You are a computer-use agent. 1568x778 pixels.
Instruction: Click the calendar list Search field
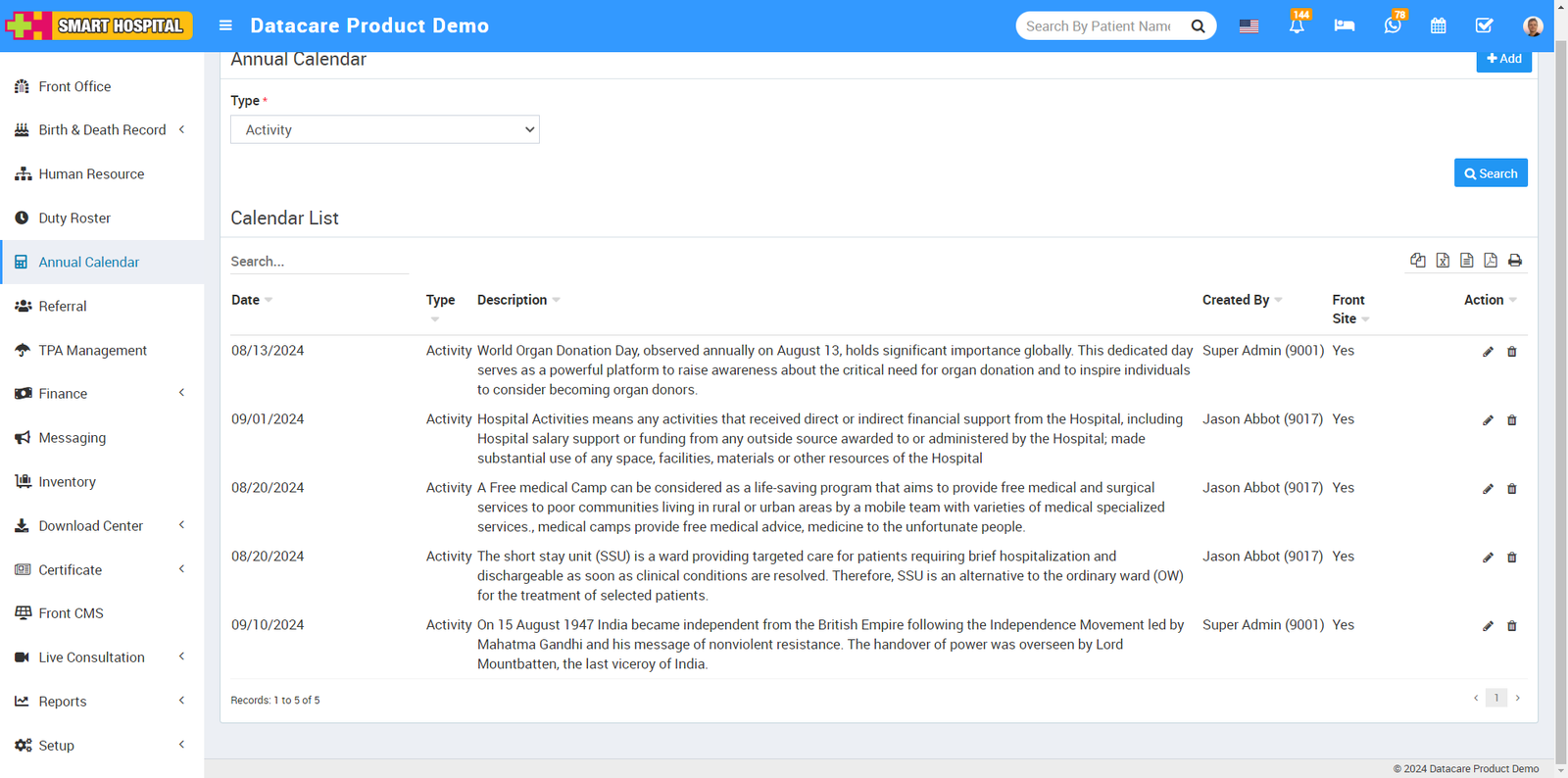[318, 262]
